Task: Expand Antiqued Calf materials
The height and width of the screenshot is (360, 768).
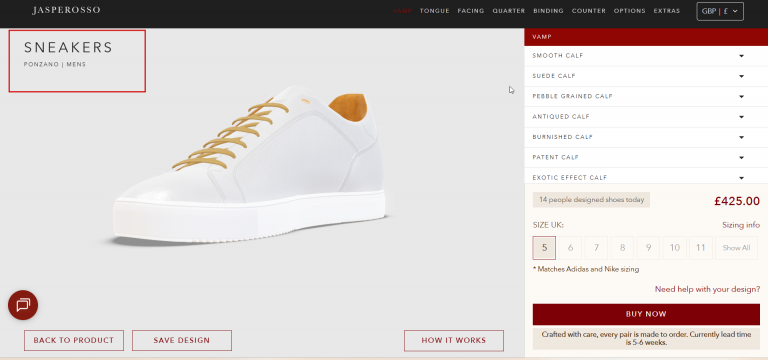Action: [646, 117]
